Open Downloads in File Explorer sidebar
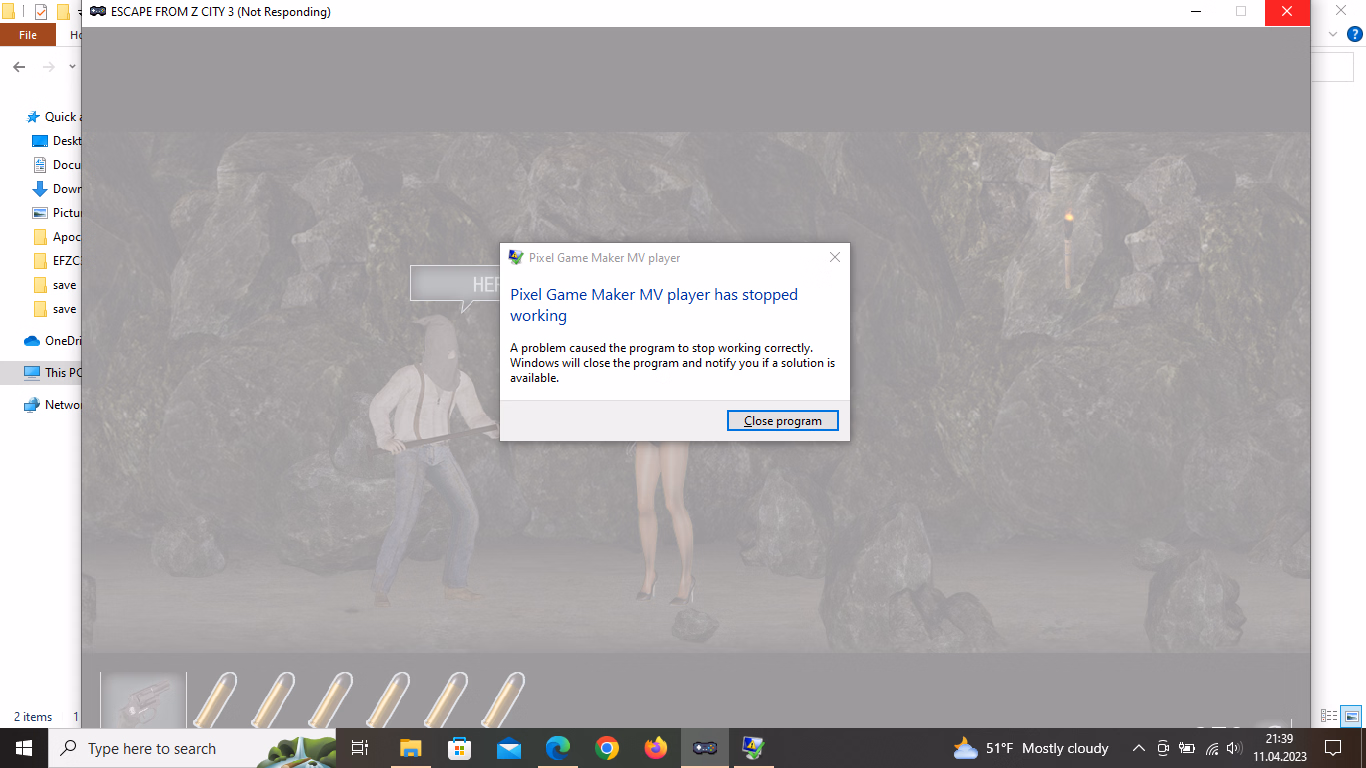Viewport: 1366px width, 768px height. pyautogui.click(x=57, y=189)
